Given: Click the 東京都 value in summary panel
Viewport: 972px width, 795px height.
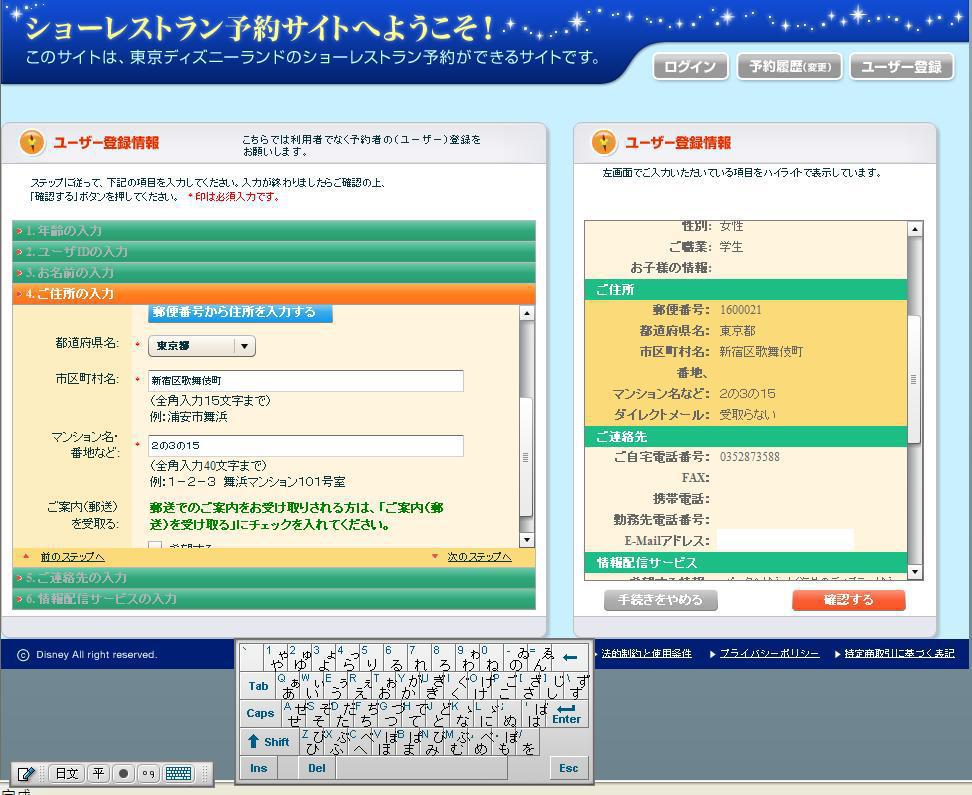Looking at the screenshot, I should click(738, 331).
